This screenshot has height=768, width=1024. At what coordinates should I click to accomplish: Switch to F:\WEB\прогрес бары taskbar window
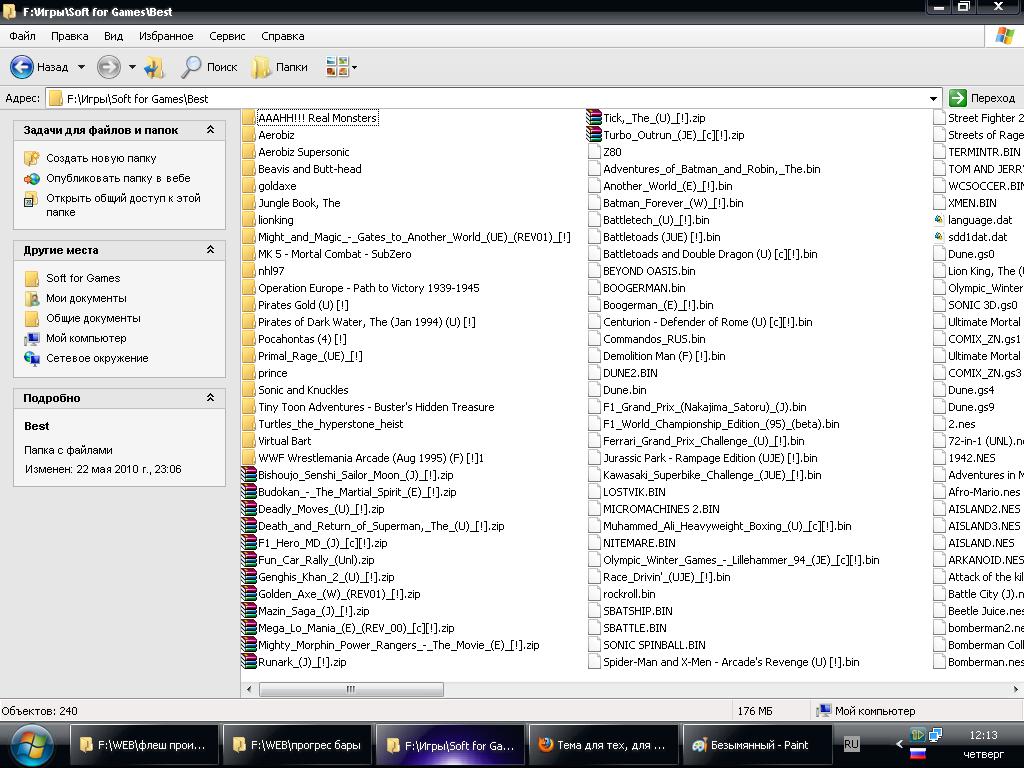point(298,744)
